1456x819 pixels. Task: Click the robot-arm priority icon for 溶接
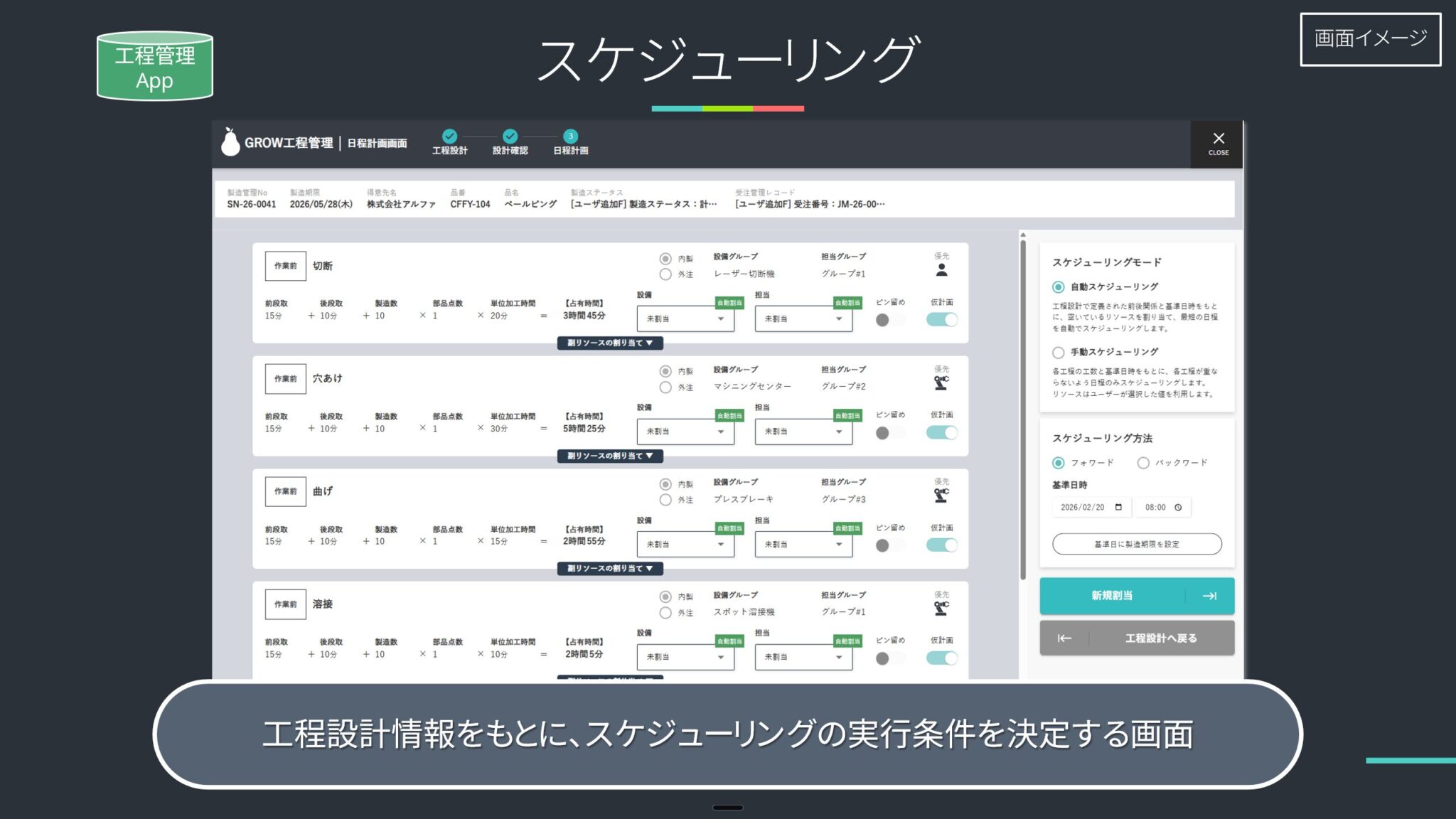tap(941, 609)
